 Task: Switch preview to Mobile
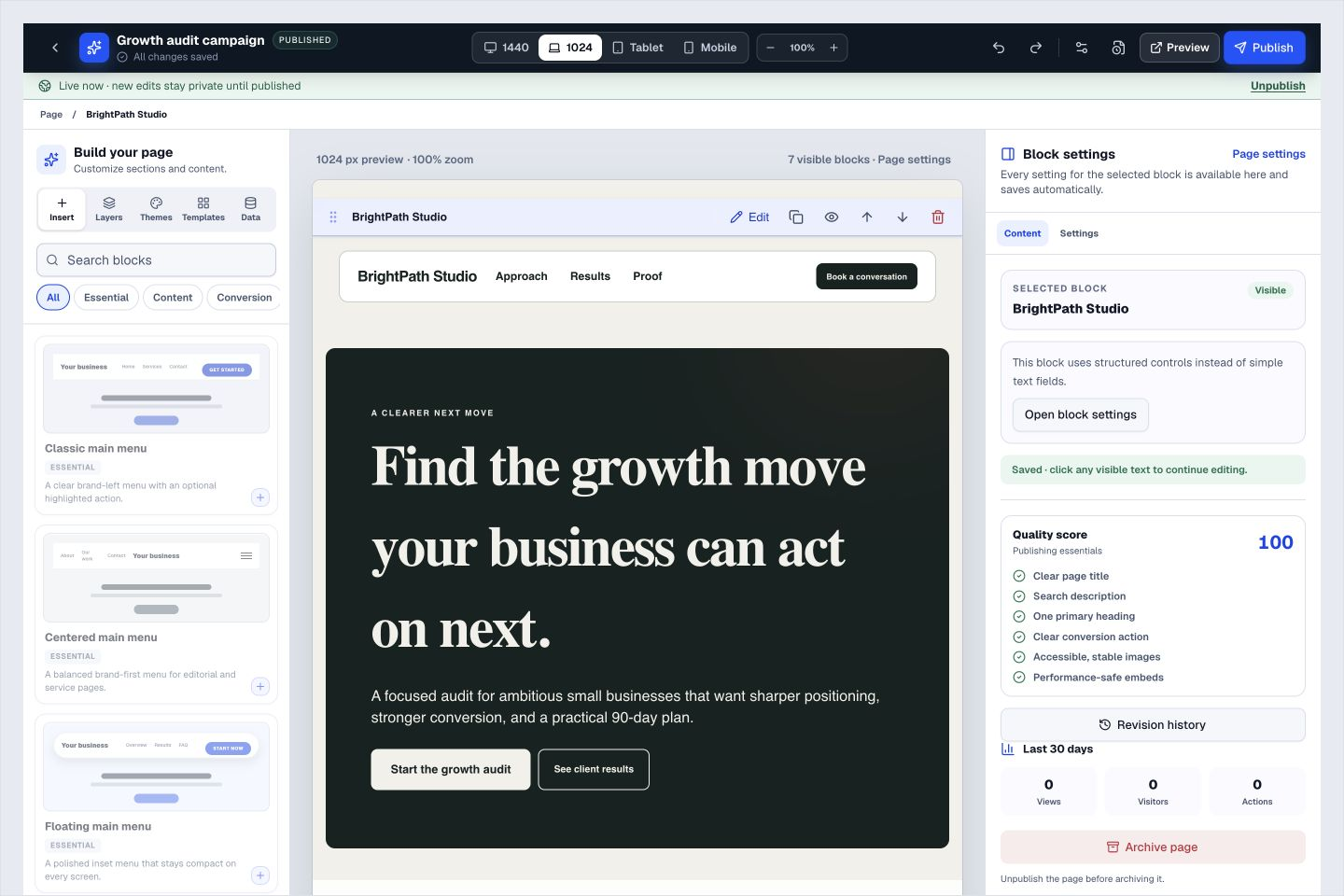tap(709, 48)
